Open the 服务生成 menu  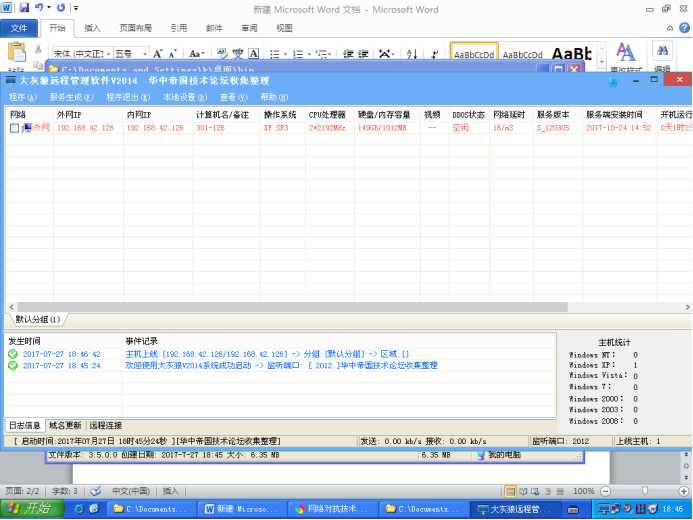[71, 97]
